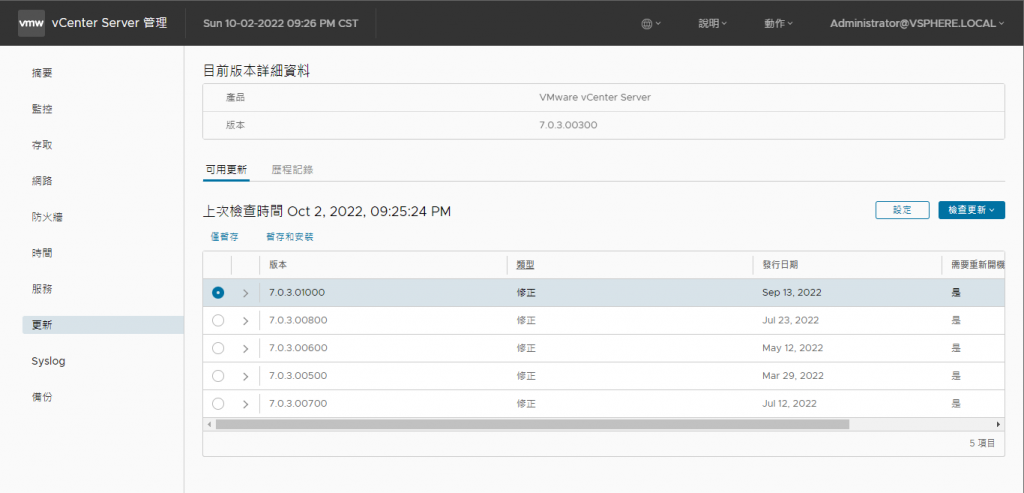Click the 7.0.3.00300 current version value
Image resolution: width=1024 pixels, height=493 pixels.
point(568,125)
